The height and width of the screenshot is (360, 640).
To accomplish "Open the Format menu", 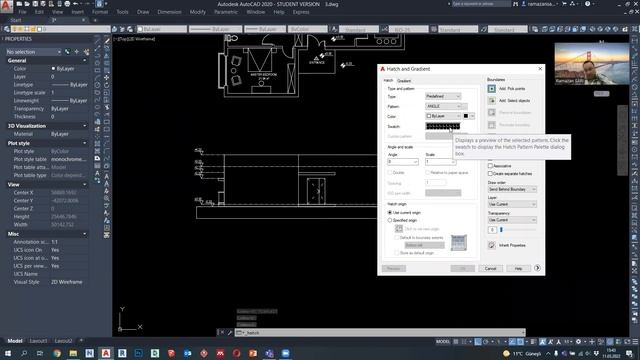I will [x=100, y=12].
